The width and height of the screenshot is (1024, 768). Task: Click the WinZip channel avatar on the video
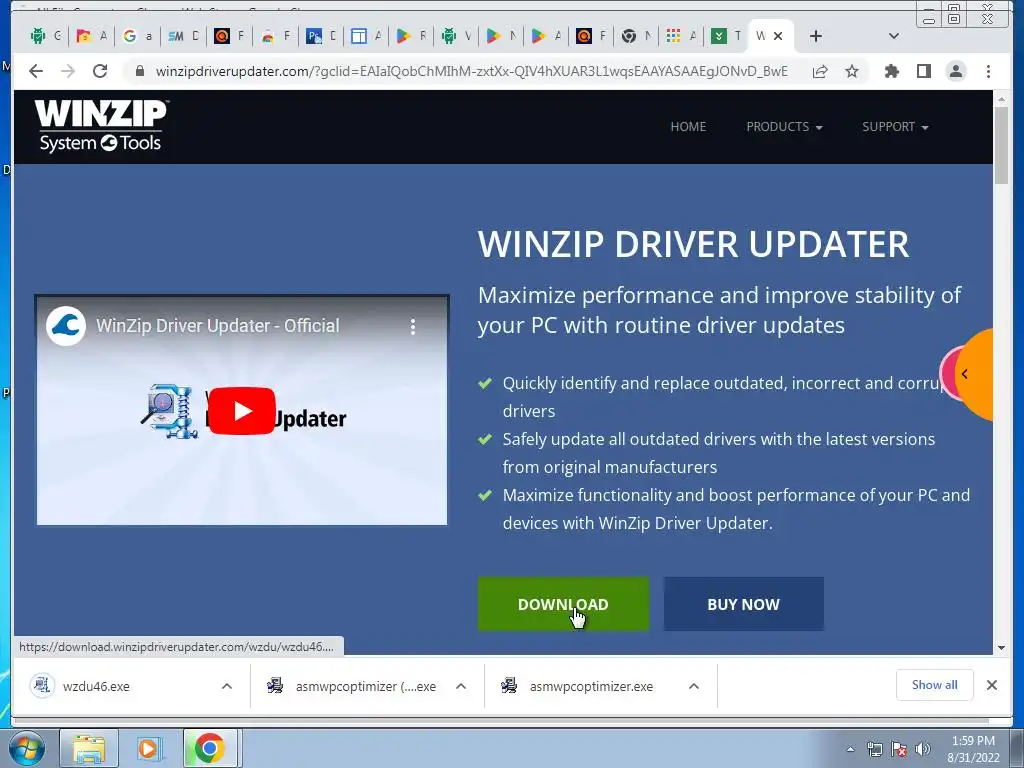[x=66, y=325]
